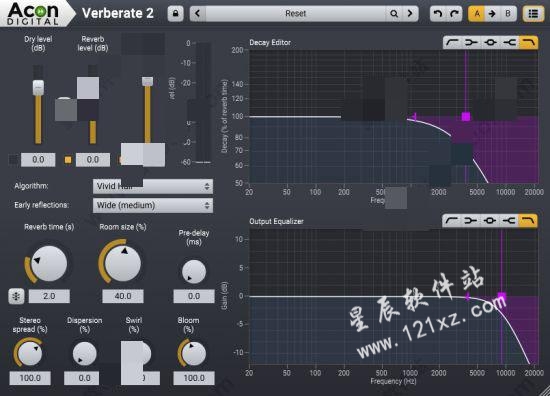
Task: Toggle the dry level enable square
Action: pos(14,160)
